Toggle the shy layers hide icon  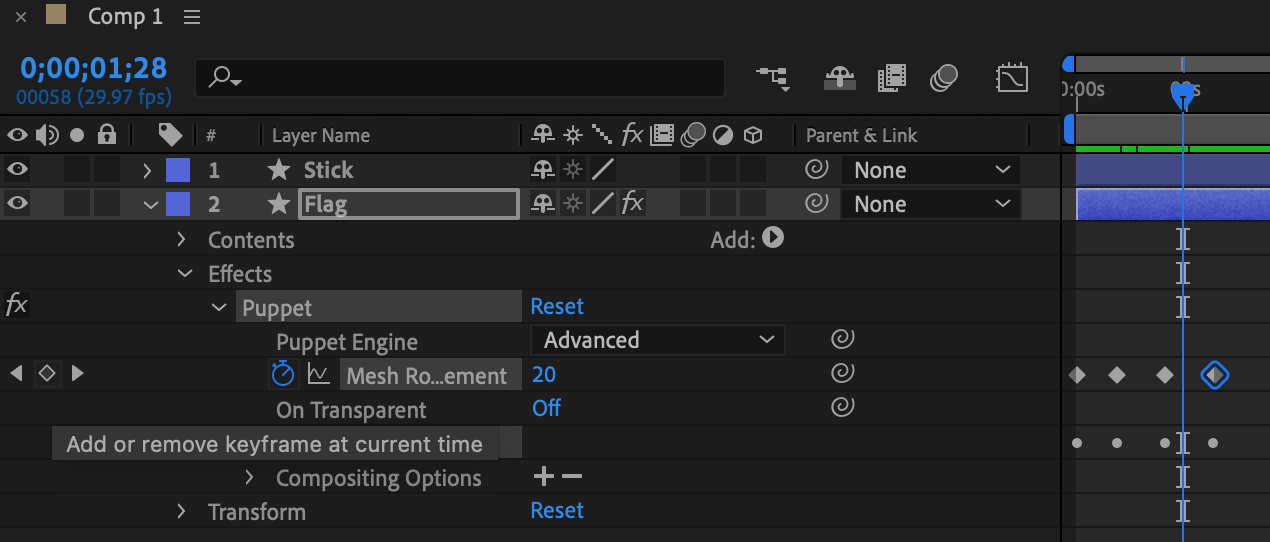tap(840, 78)
